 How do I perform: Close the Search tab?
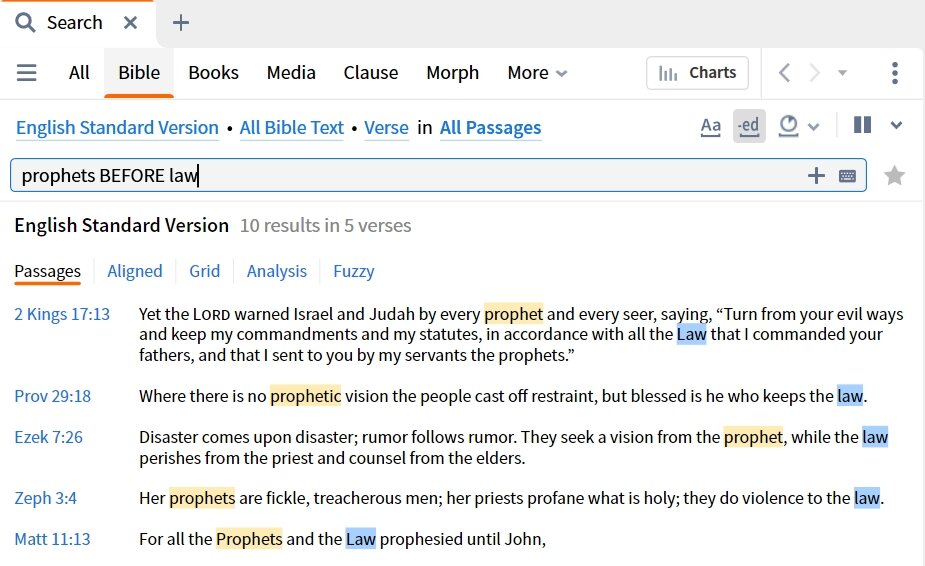coord(130,23)
